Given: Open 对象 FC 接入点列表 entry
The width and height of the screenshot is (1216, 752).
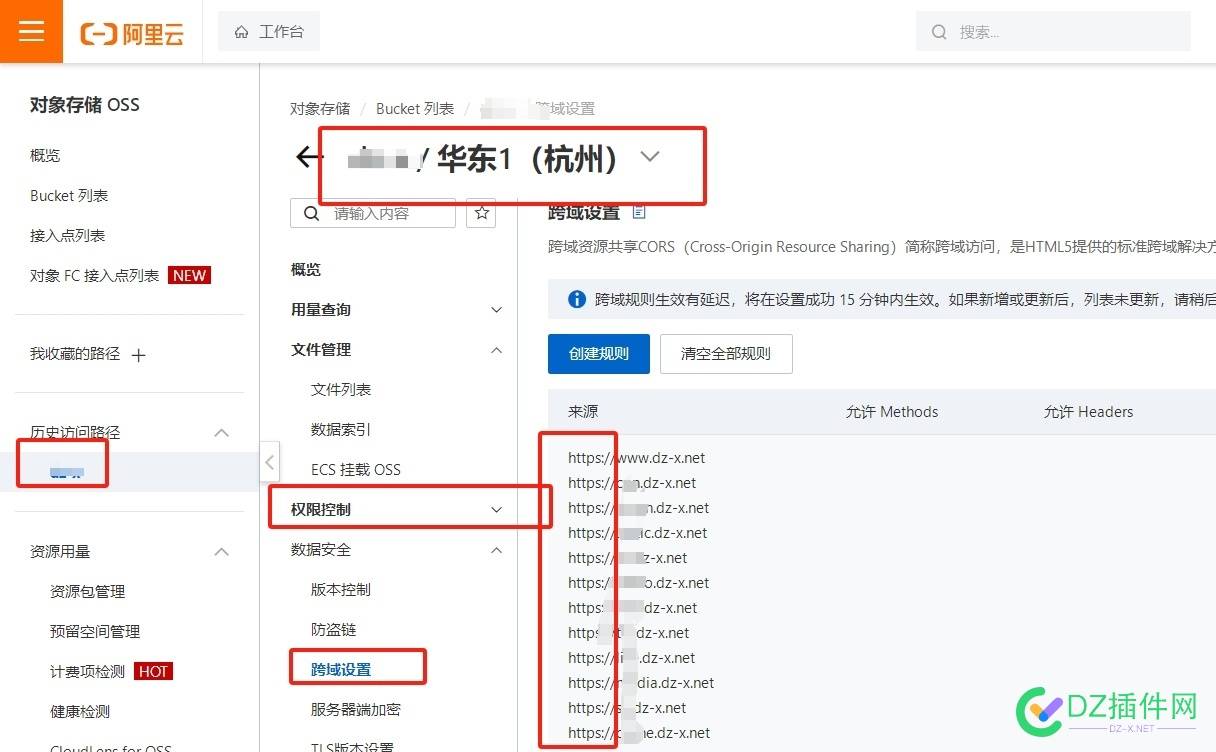Looking at the screenshot, I should point(94,275).
